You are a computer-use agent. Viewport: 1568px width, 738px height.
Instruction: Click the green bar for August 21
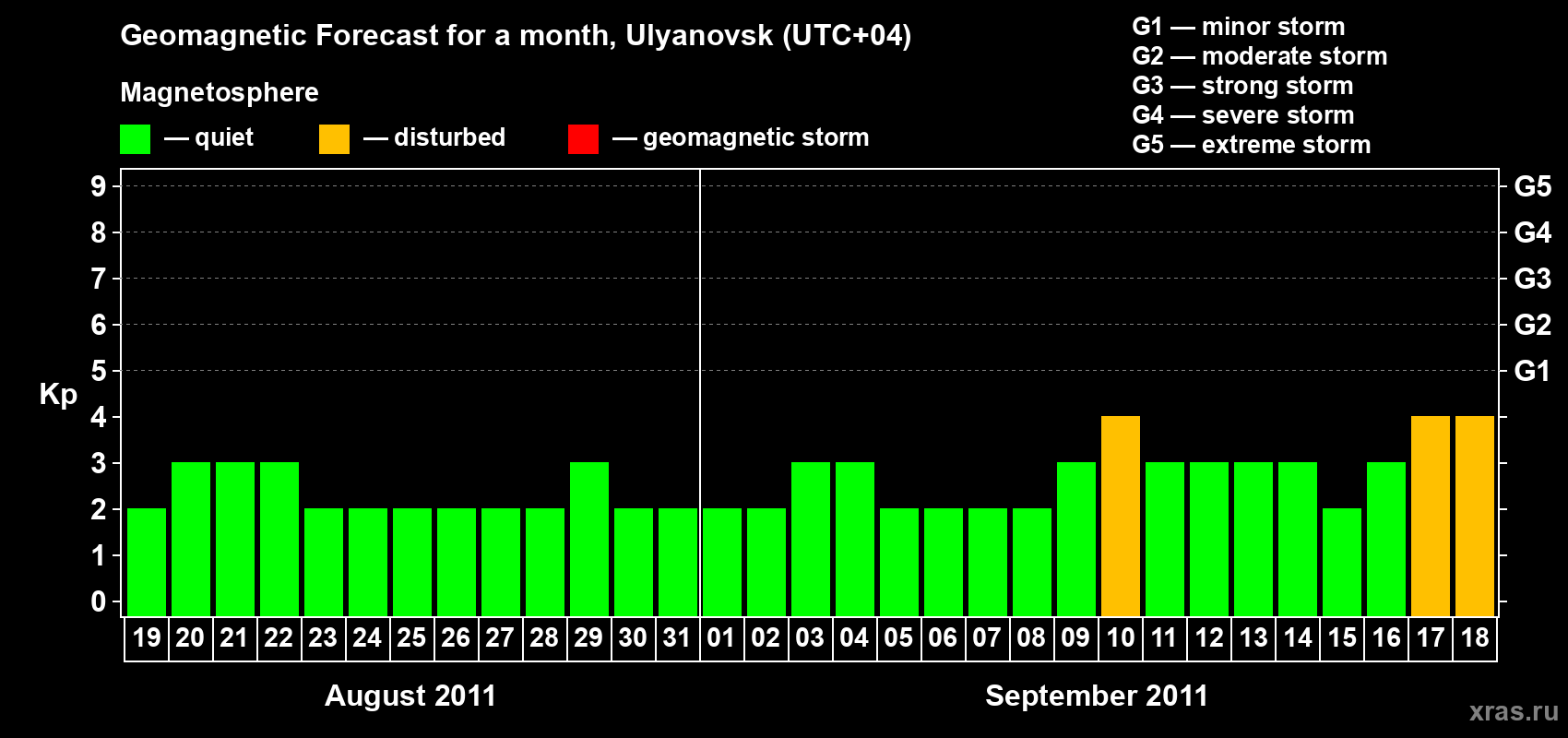(x=235, y=539)
